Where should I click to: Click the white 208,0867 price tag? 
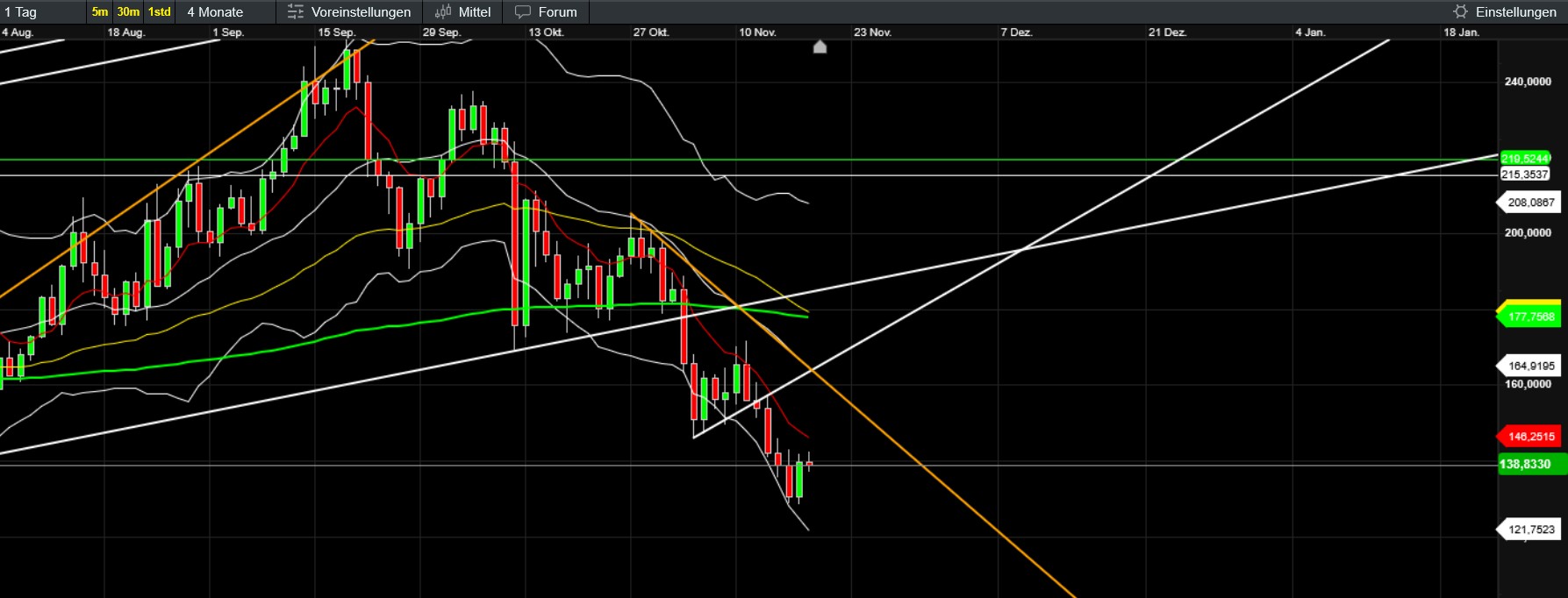point(1530,203)
